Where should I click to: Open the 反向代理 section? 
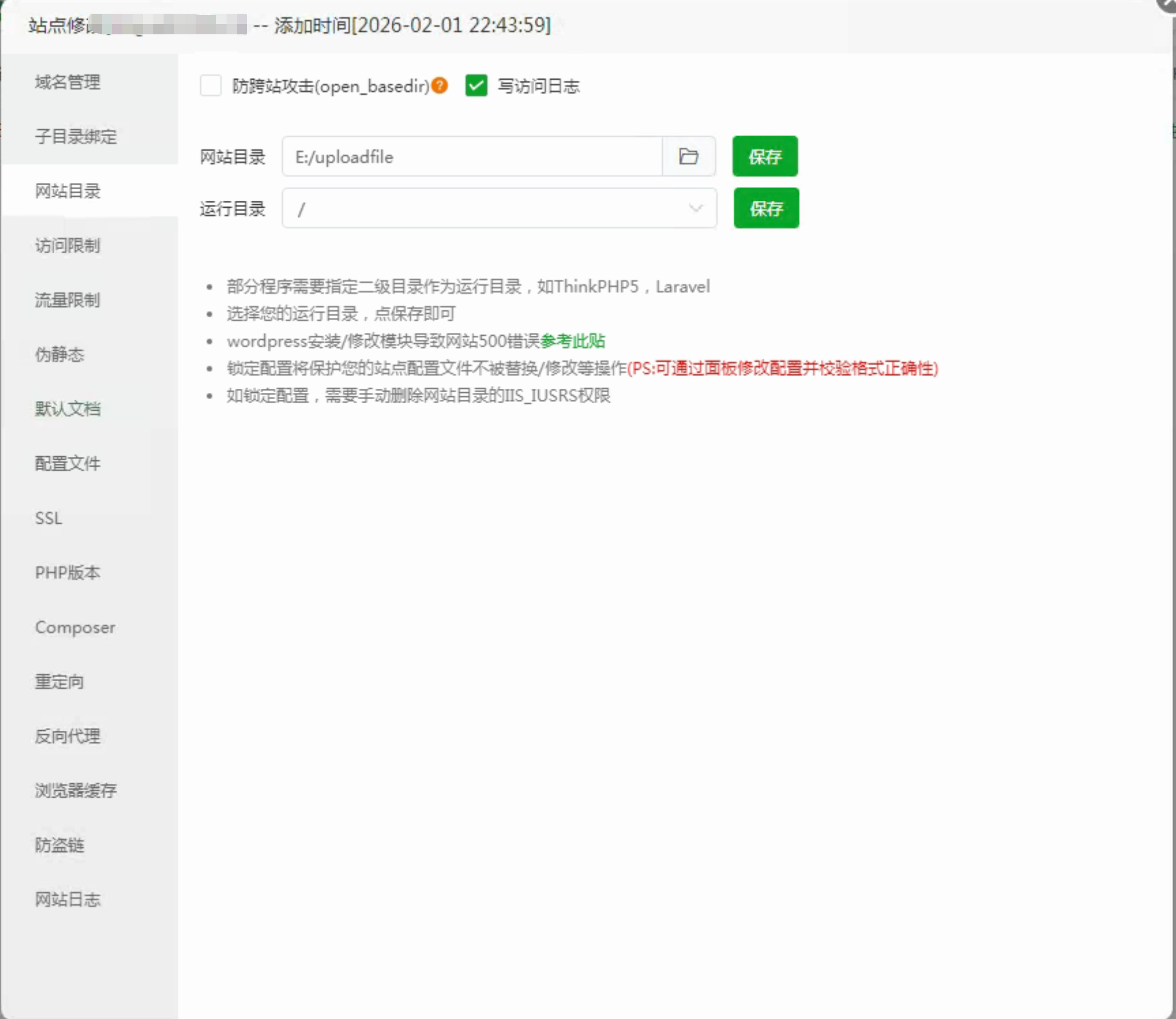pyautogui.click(x=67, y=737)
